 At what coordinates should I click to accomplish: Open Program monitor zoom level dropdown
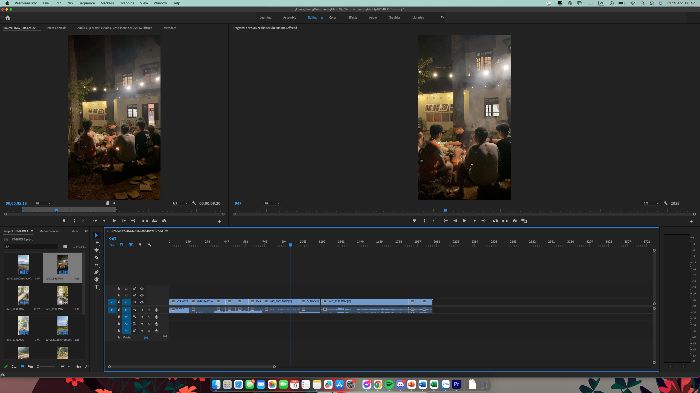point(271,203)
